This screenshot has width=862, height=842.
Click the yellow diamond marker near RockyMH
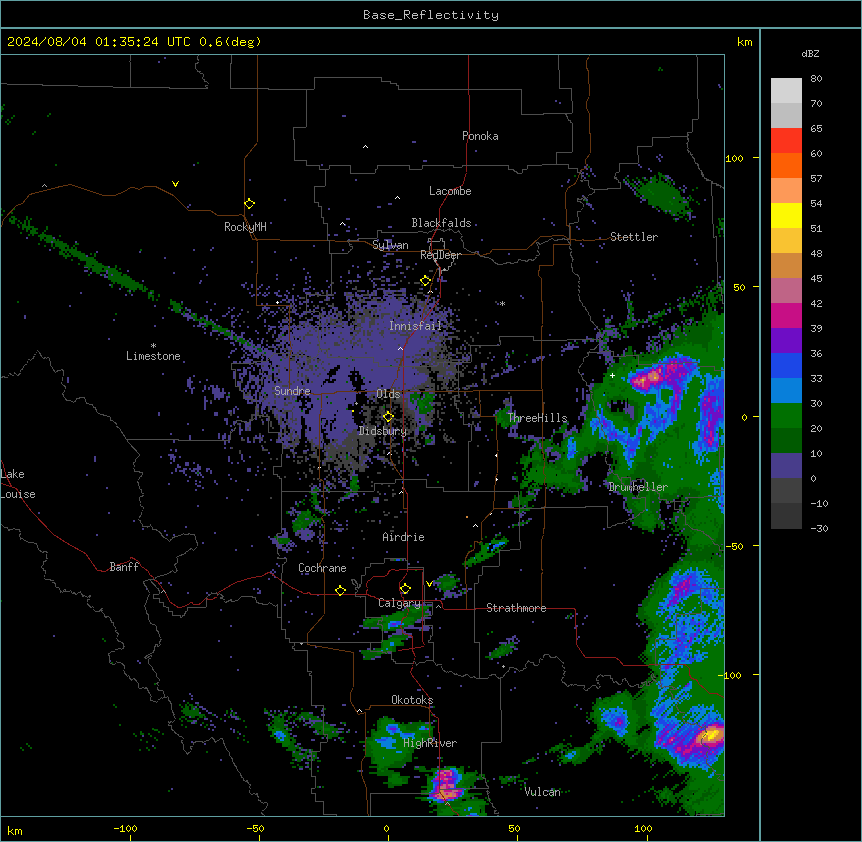[250, 204]
